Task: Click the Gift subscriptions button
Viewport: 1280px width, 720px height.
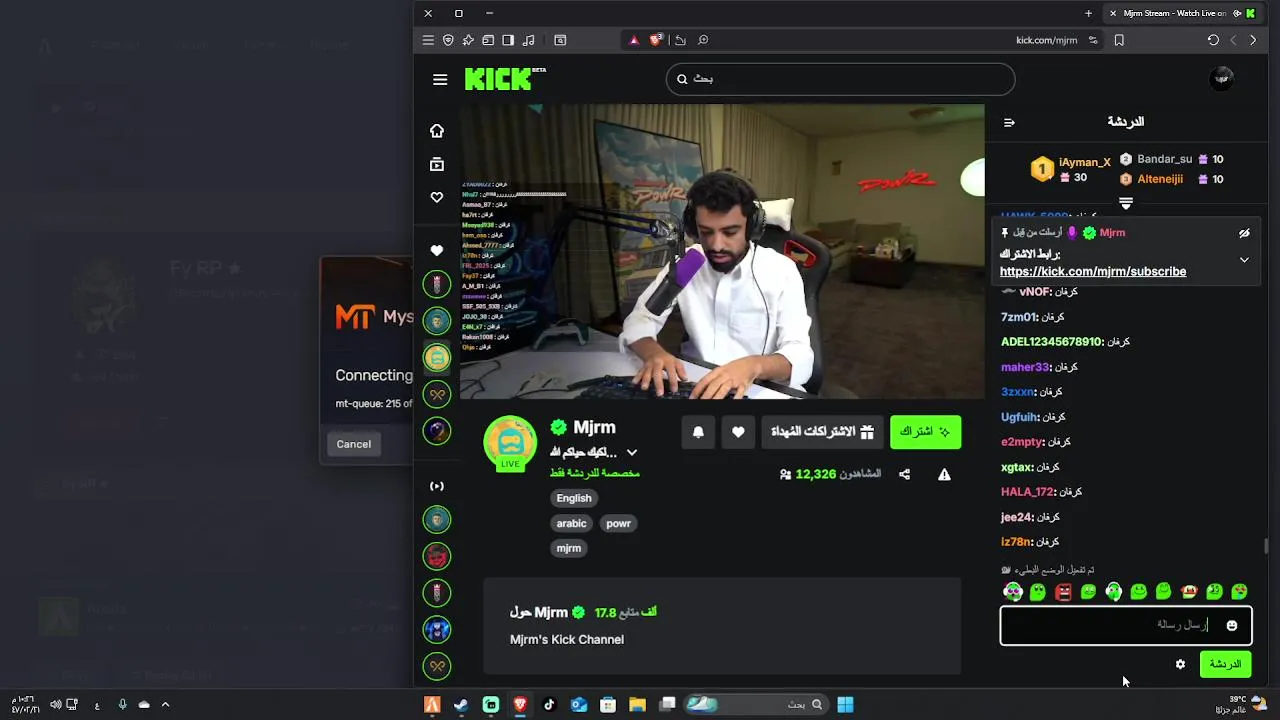Action: coord(823,432)
